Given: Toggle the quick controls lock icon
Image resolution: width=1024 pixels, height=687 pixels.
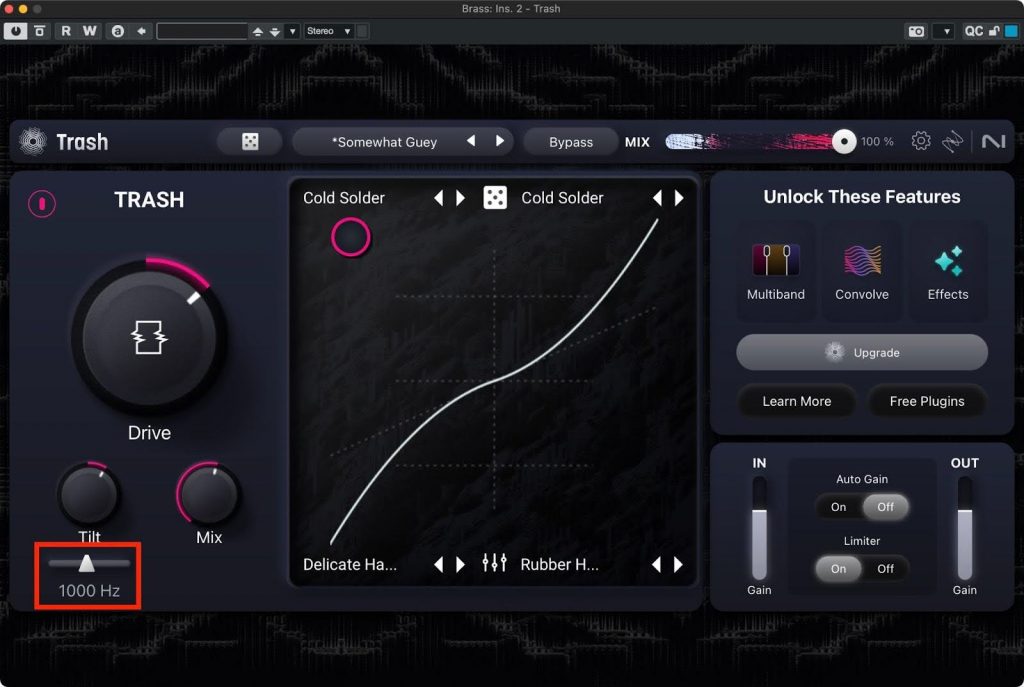Looking at the screenshot, I should (x=994, y=31).
